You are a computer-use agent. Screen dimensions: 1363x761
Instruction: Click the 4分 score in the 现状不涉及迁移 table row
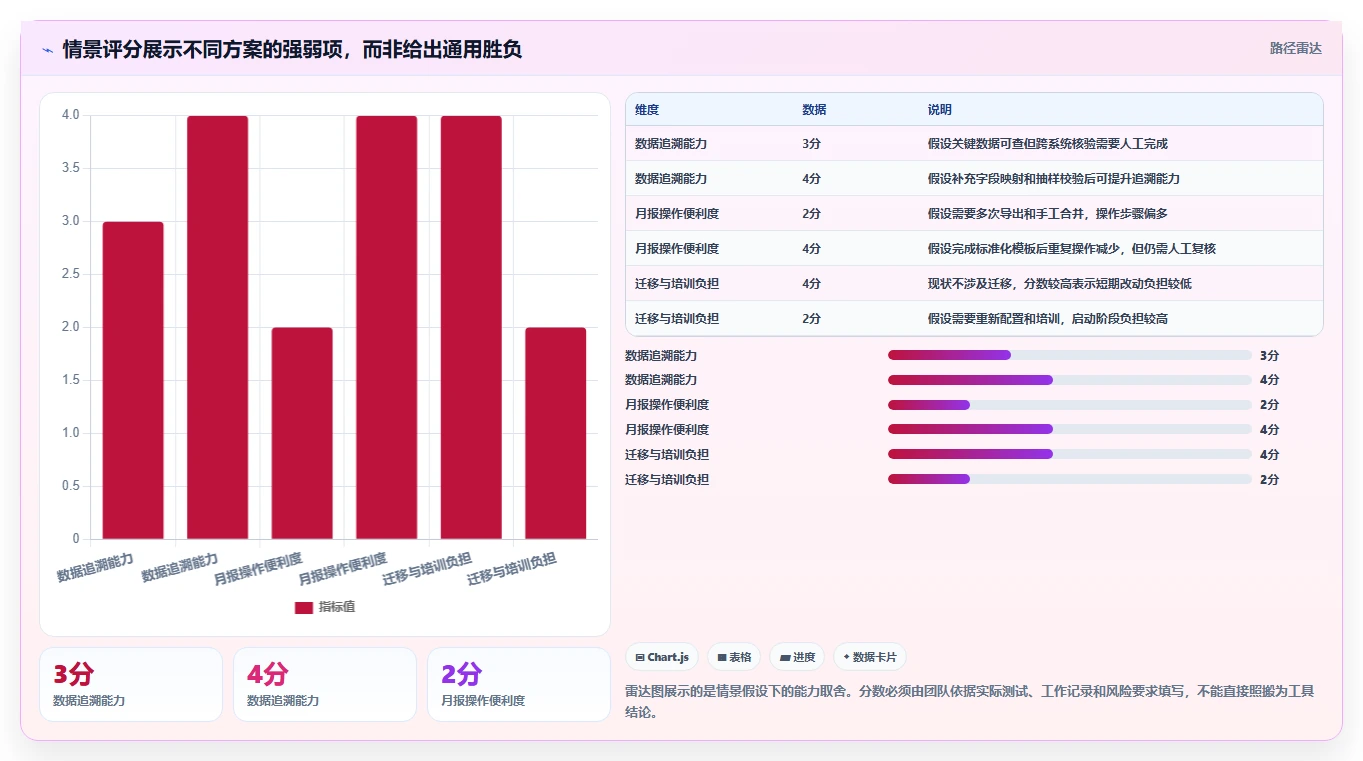click(811, 284)
